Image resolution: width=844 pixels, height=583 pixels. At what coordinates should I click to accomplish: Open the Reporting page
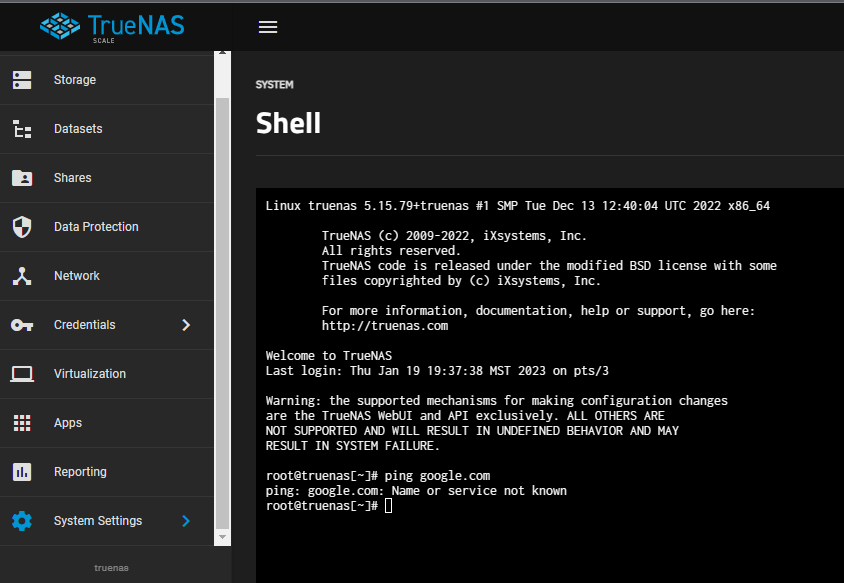coord(80,472)
